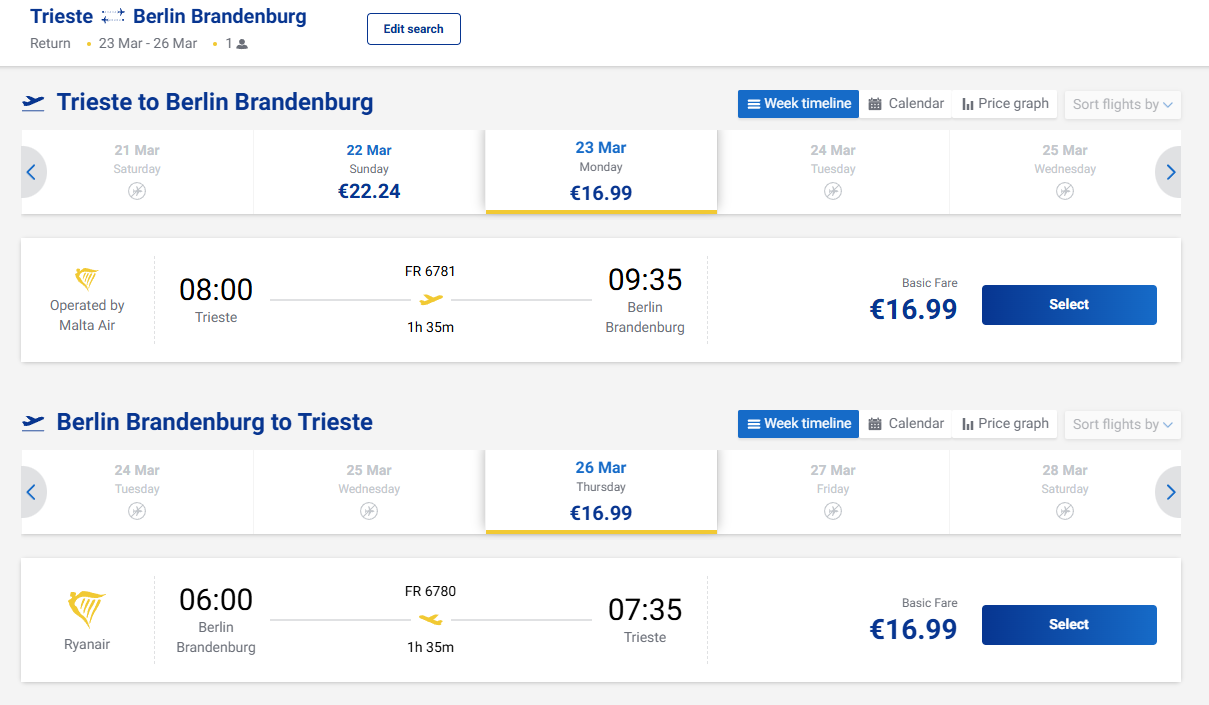Switch outbound view to Price graph
The height and width of the screenshot is (705, 1209).
[1005, 104]
